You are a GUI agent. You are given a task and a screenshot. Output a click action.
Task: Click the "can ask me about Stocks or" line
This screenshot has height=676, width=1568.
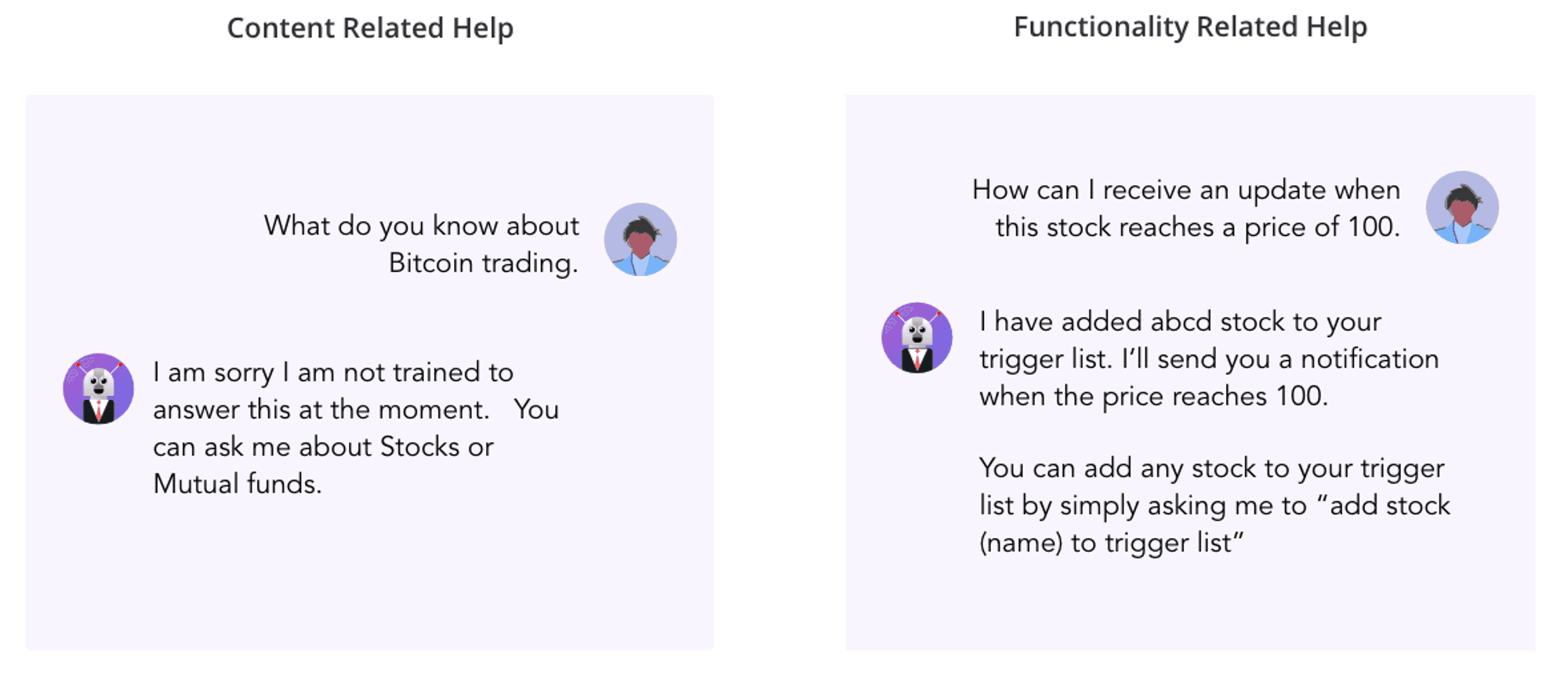(323, 447)
